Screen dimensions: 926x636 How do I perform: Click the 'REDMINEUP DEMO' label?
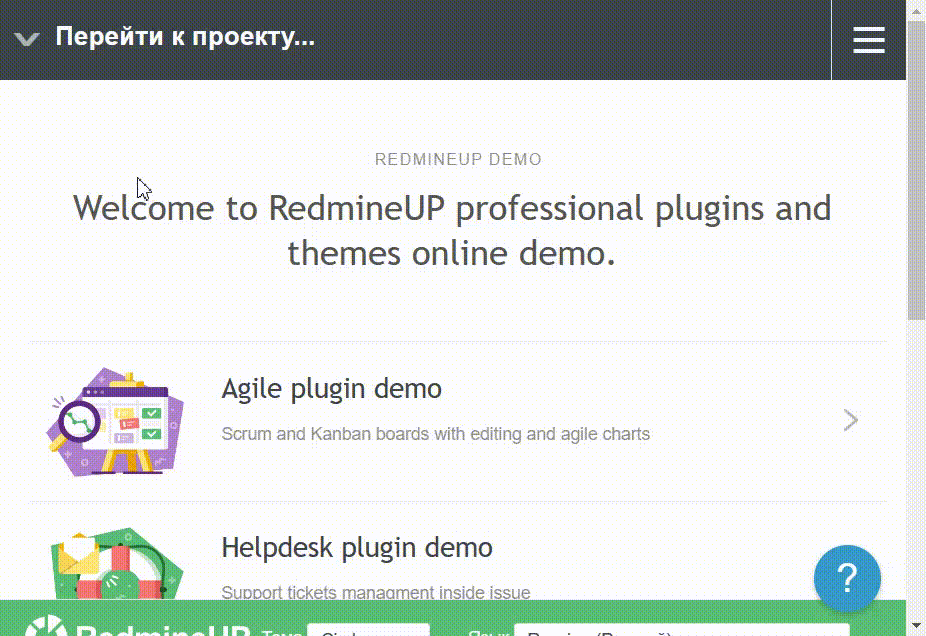tap(458, 159)
